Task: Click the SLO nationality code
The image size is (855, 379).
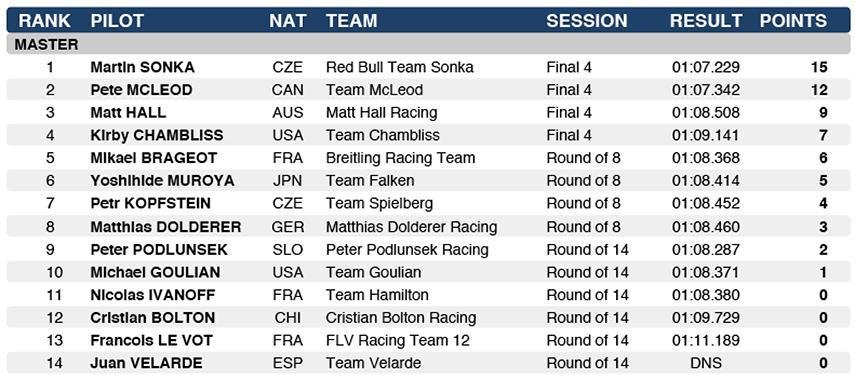Action: pyautogui.click(x=287, y=249)
